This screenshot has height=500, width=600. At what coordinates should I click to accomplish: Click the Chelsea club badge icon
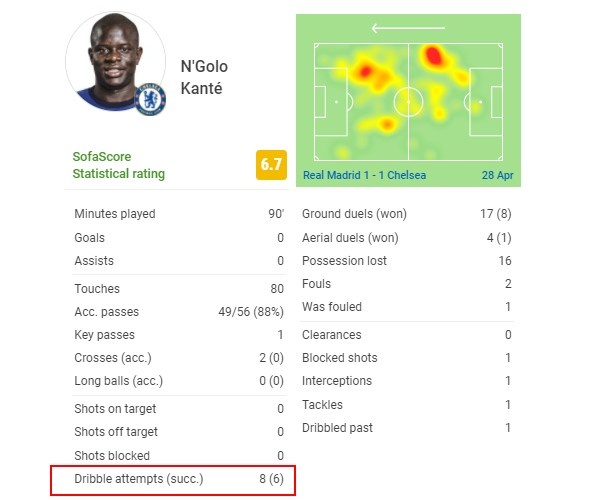(150, 99)
